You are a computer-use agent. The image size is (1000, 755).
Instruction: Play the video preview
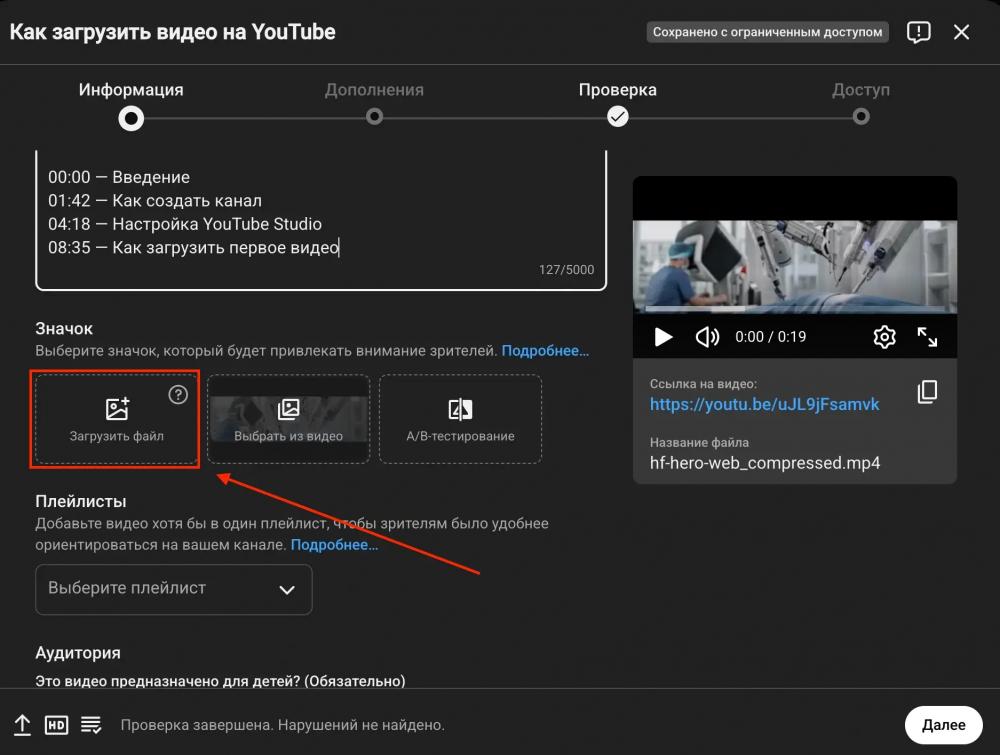click(x=663, y=337)
